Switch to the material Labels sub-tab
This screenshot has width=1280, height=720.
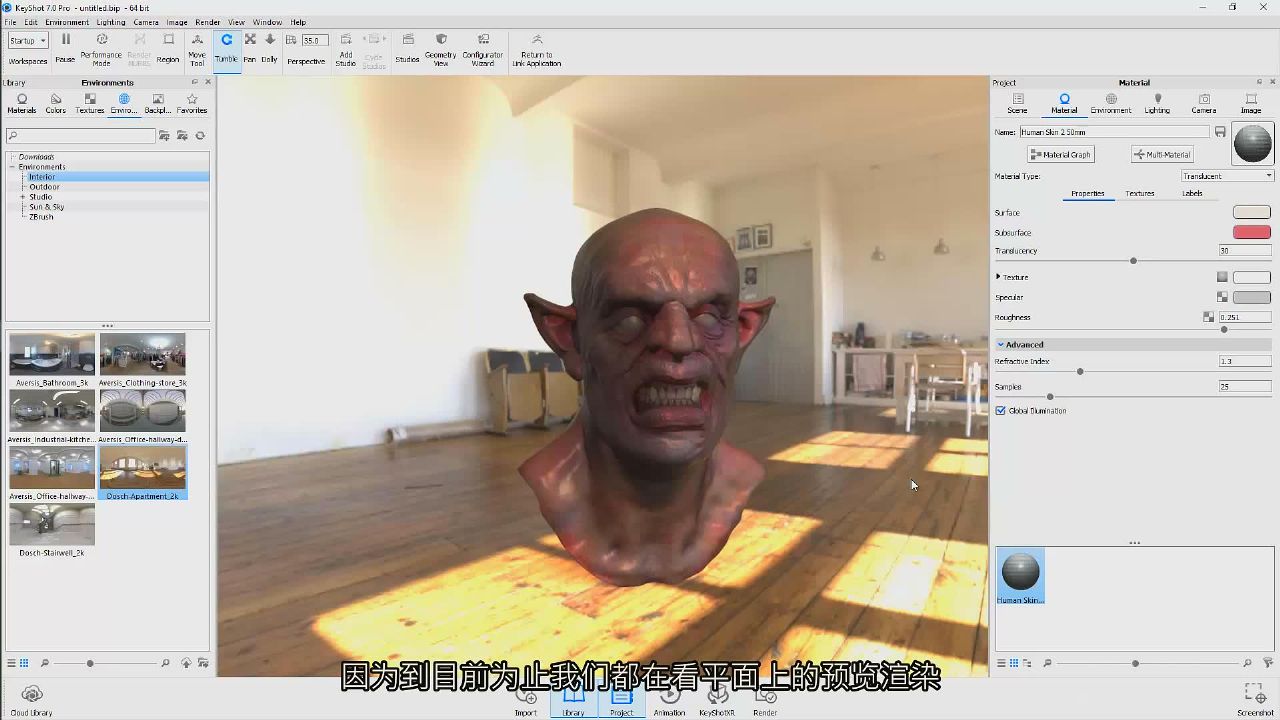1192,193
